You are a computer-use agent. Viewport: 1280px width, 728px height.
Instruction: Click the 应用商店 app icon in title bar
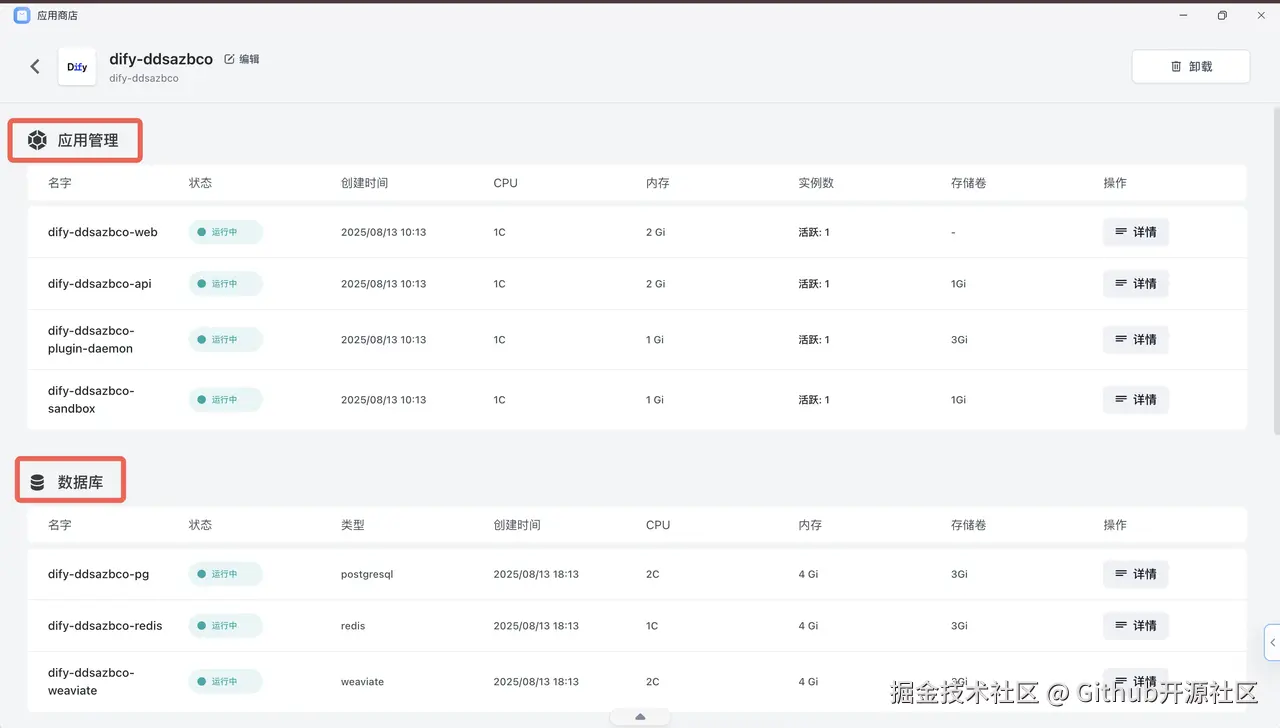[22, 15]
